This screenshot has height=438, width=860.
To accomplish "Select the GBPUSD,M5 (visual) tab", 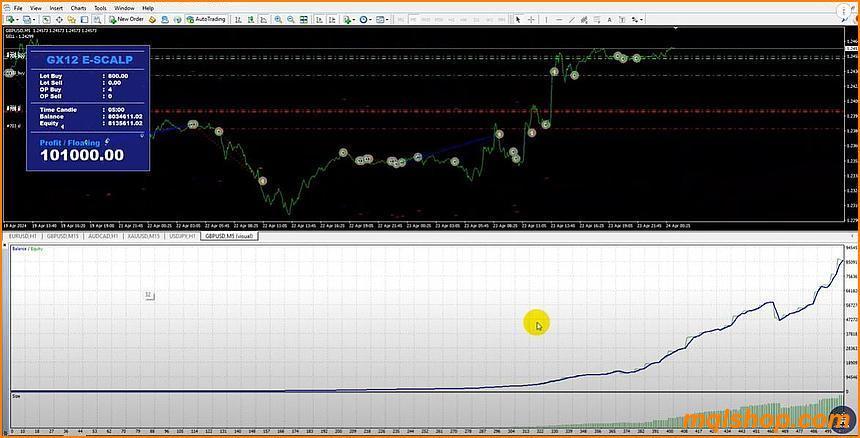I will point(229,236).
